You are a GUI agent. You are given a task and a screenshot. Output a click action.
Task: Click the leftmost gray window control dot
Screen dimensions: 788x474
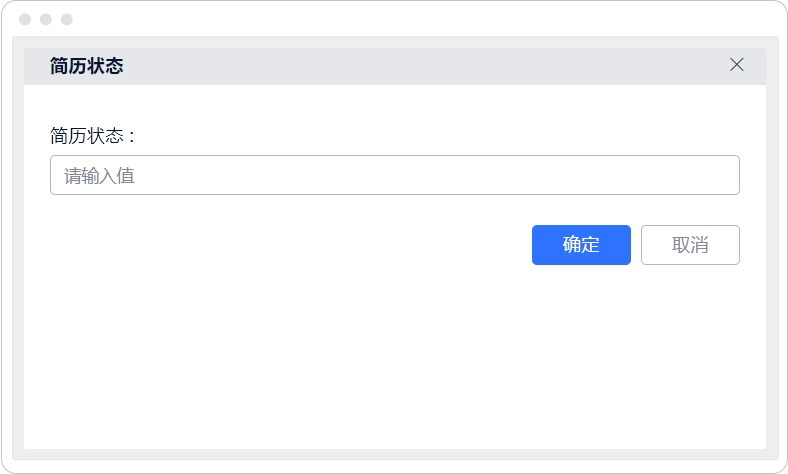tap(25, 19)
